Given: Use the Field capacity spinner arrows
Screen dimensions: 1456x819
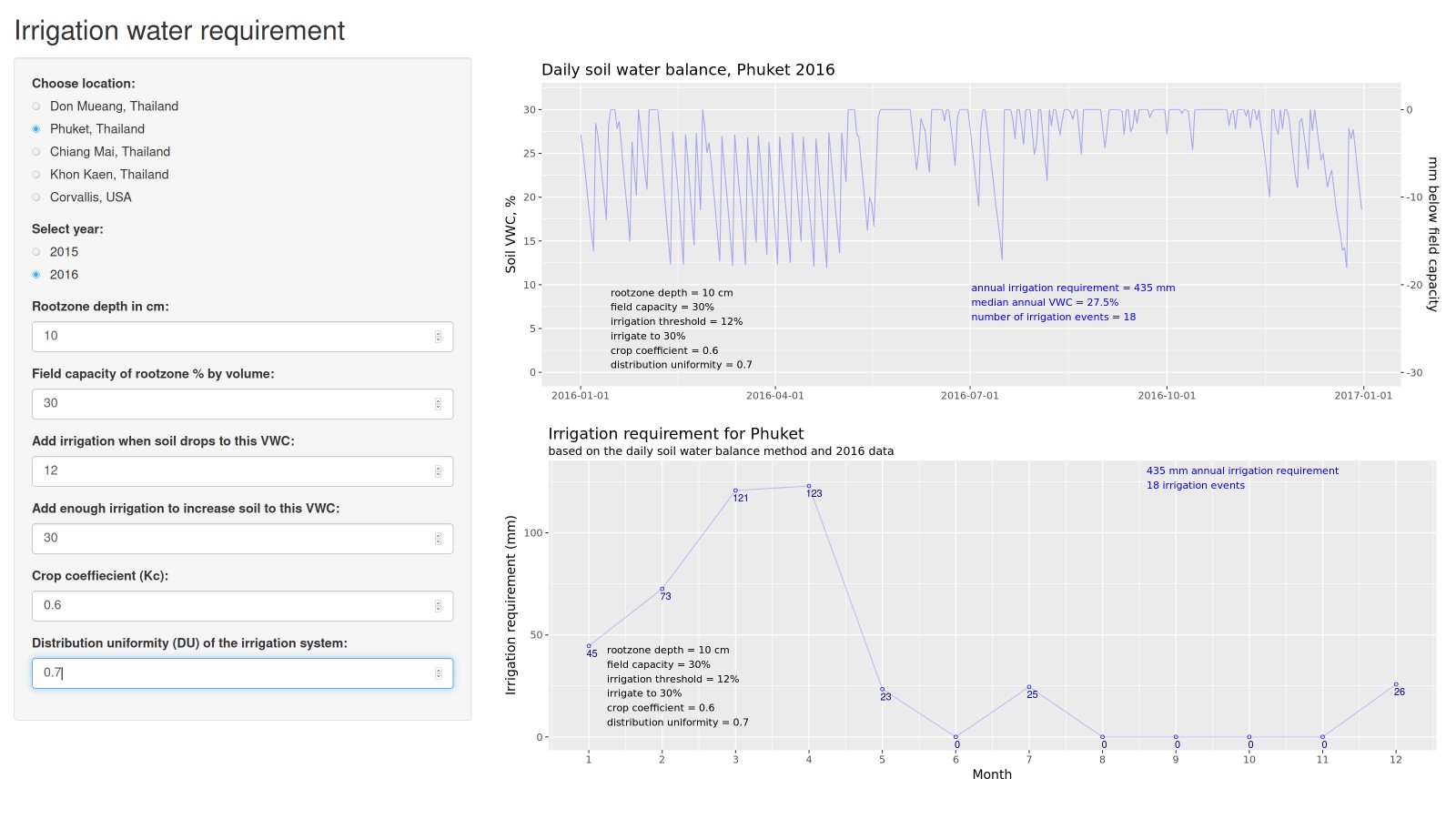Looking at the screenshot, I should pos(438,404).
